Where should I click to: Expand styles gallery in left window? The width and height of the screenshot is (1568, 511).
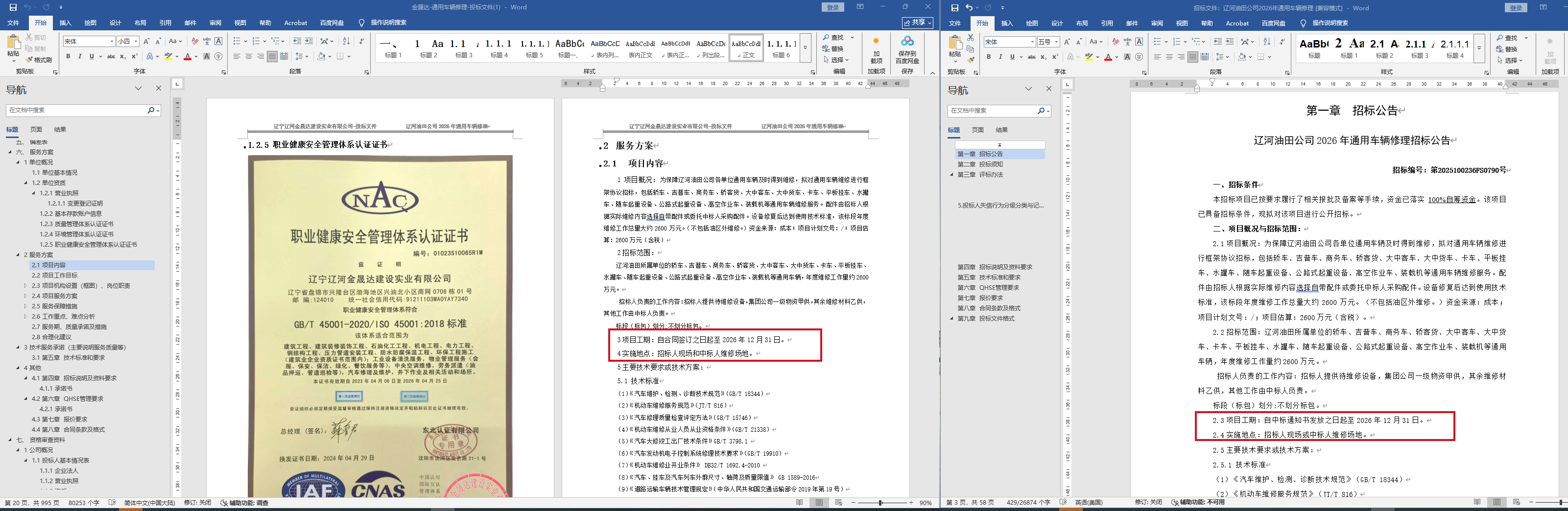pyautogui.click(x=806, y=48)
